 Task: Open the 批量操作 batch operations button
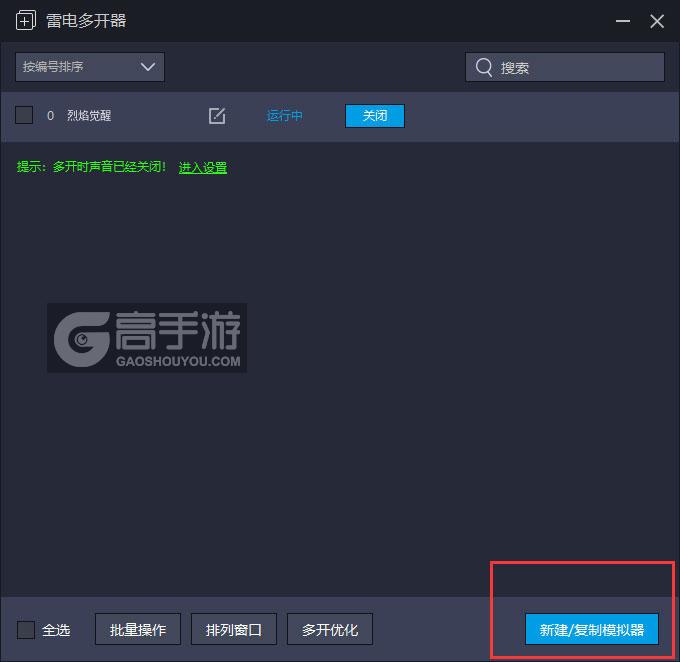pyautogui.click(x=138, y=630)
